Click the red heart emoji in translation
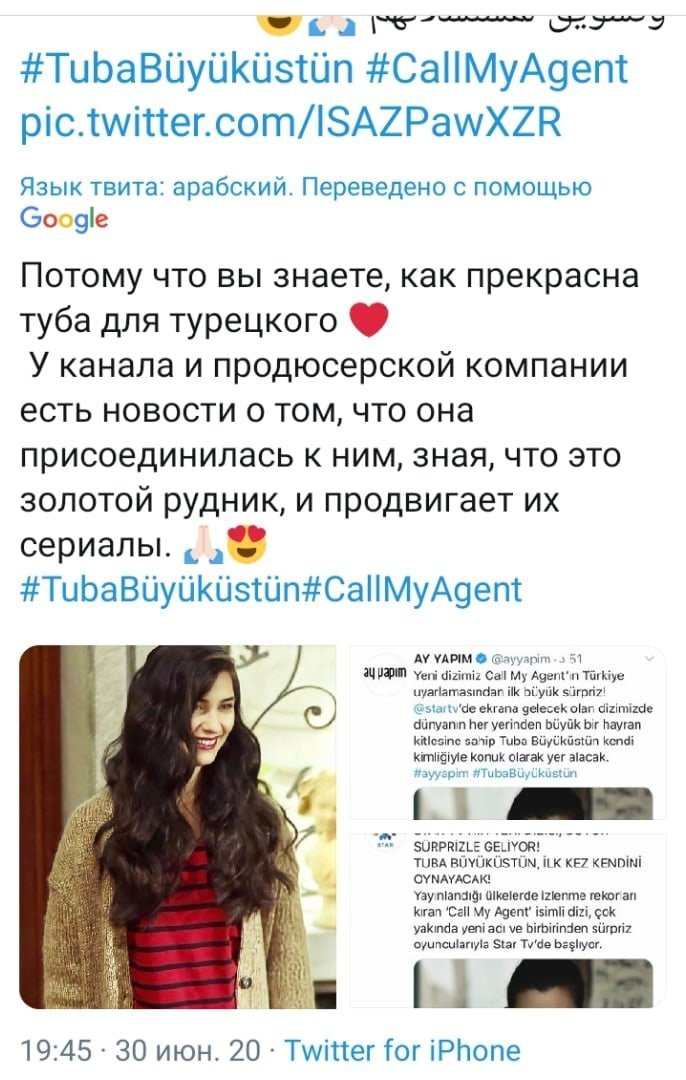 click(x=369, y=320)
